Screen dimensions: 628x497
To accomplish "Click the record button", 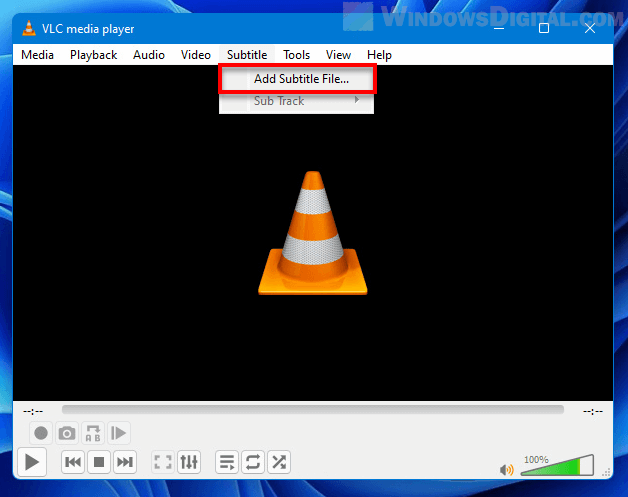I will [41, 433].
